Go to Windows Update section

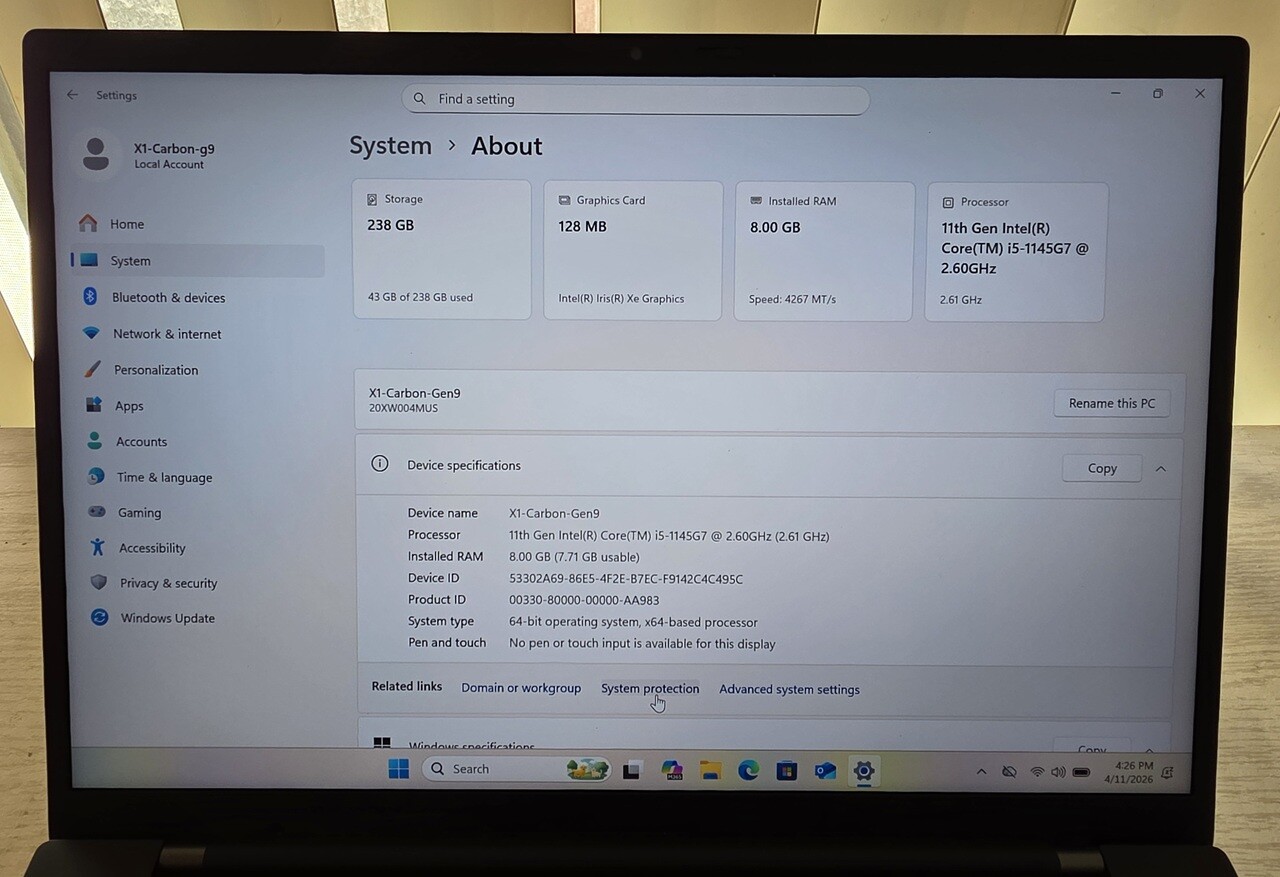tap(167, 618)
